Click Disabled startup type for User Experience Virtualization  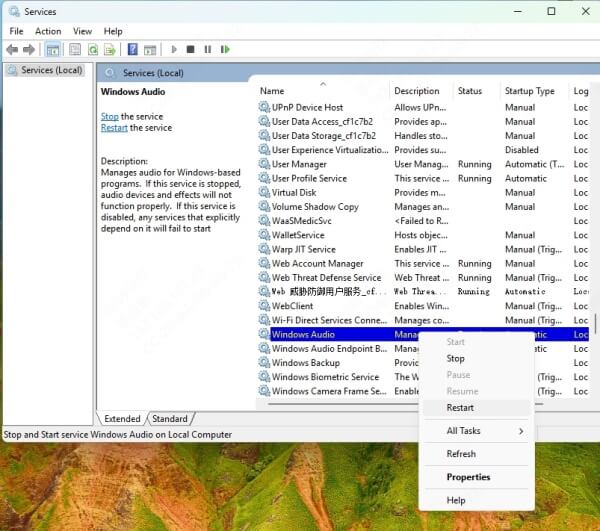pos(522,150)
